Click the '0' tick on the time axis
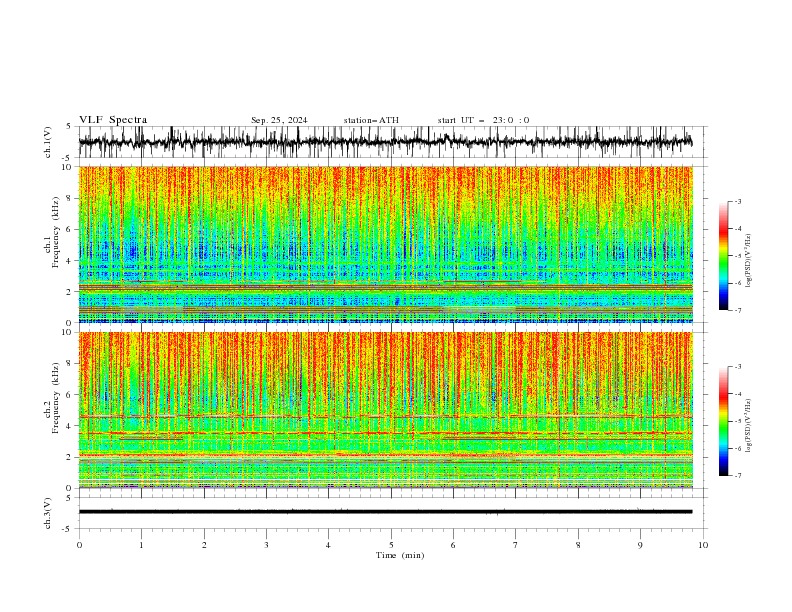Viewport: 792px width, 612px height. (x=79, y=545)
